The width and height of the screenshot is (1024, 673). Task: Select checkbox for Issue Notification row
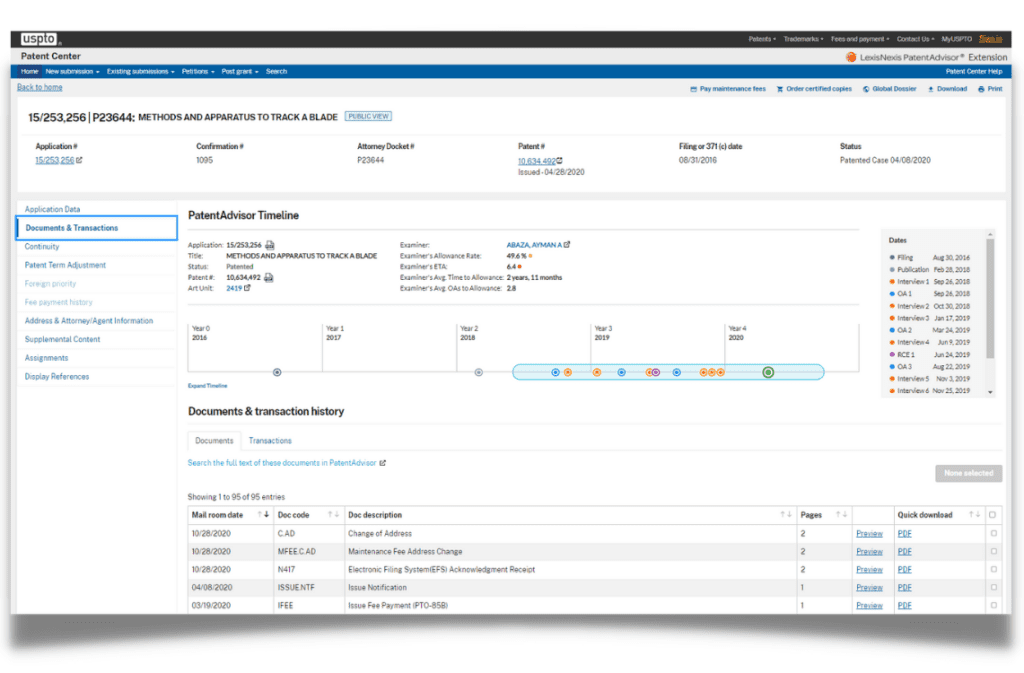point(992,588)
